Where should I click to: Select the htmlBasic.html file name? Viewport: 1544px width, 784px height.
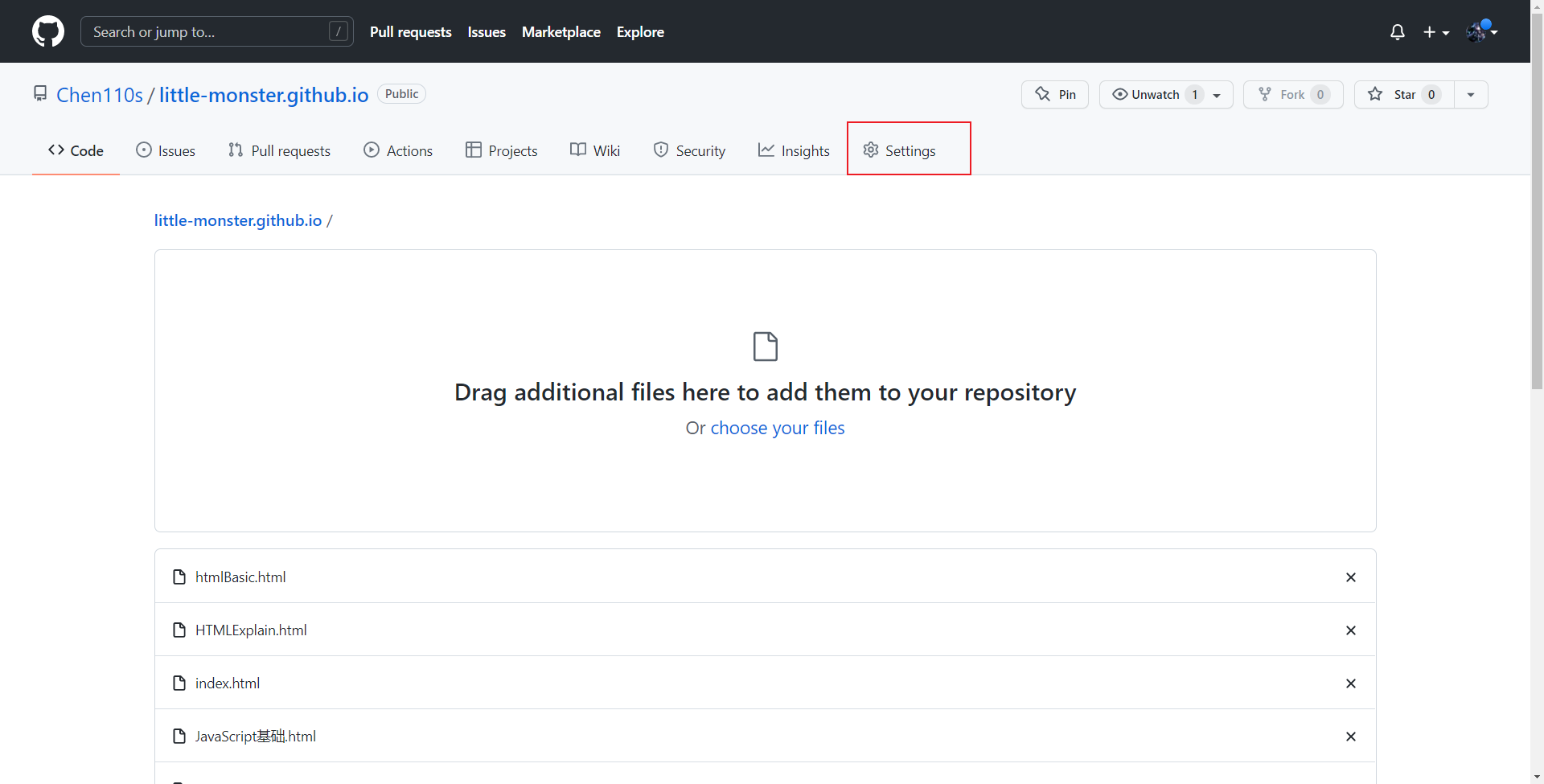(240, 577)
